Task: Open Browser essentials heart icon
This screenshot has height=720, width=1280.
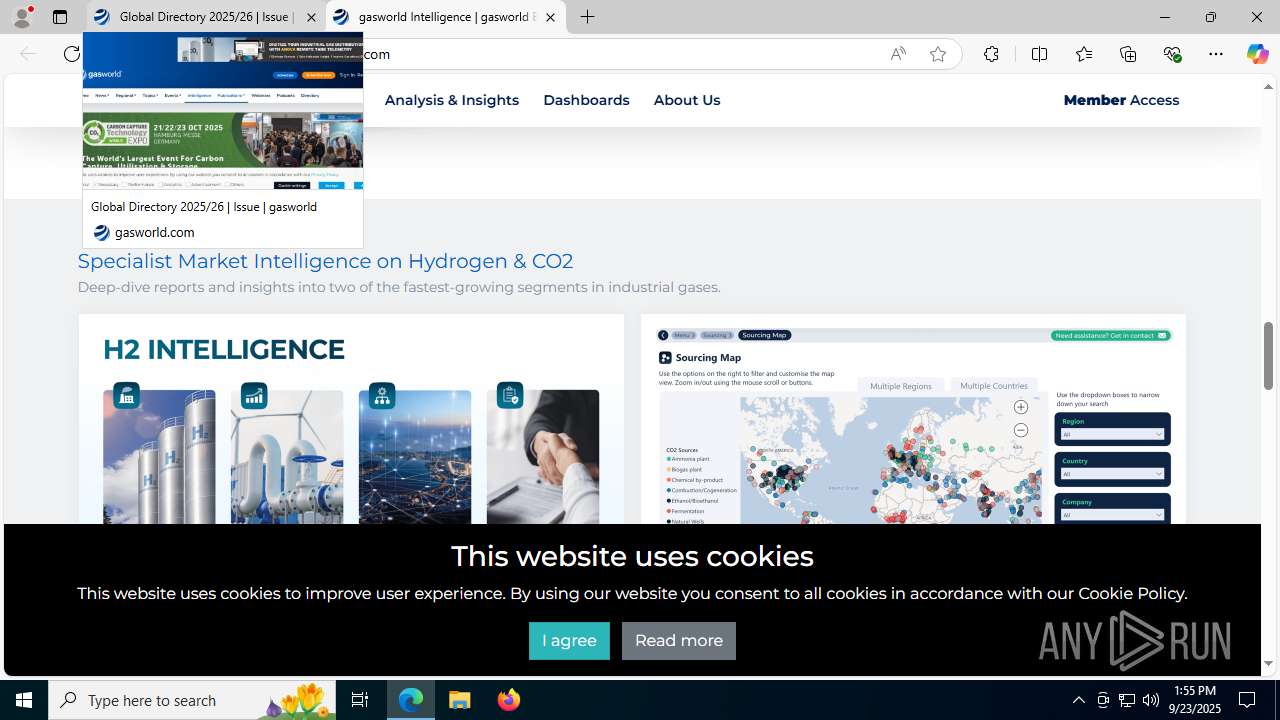Action: (x=1172, y=54)
